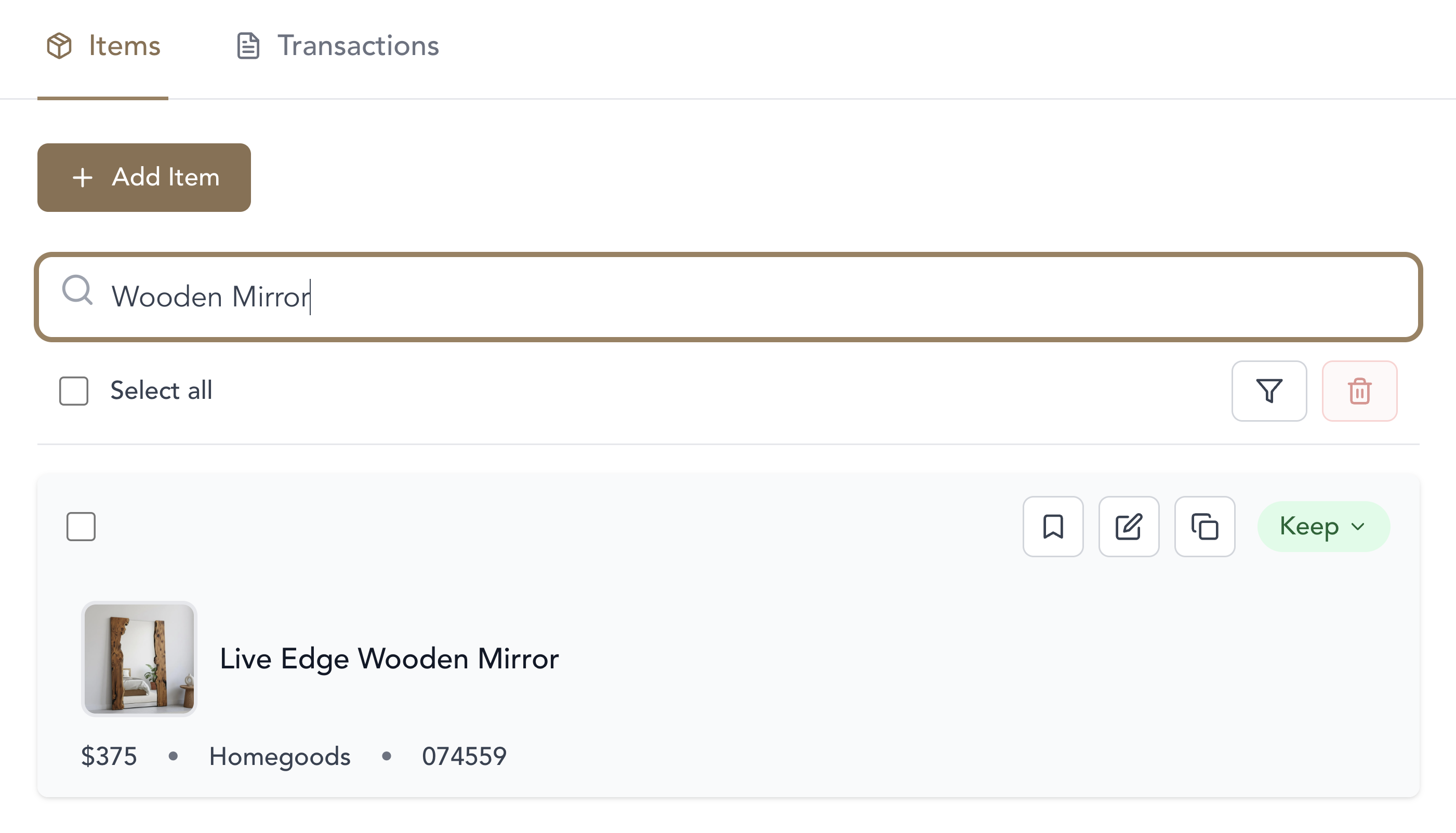Click the wooden mirror thumbnail image
Image resolution: width=1456 pixels, height=833 pixels.
pyautogui.click(x=139, y=659)
